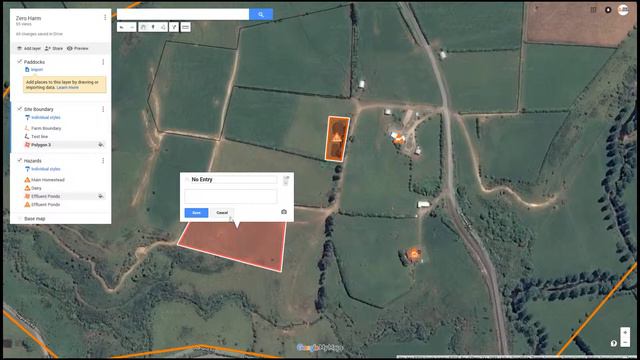Click the Zero Harm map title

pos(28,18)
